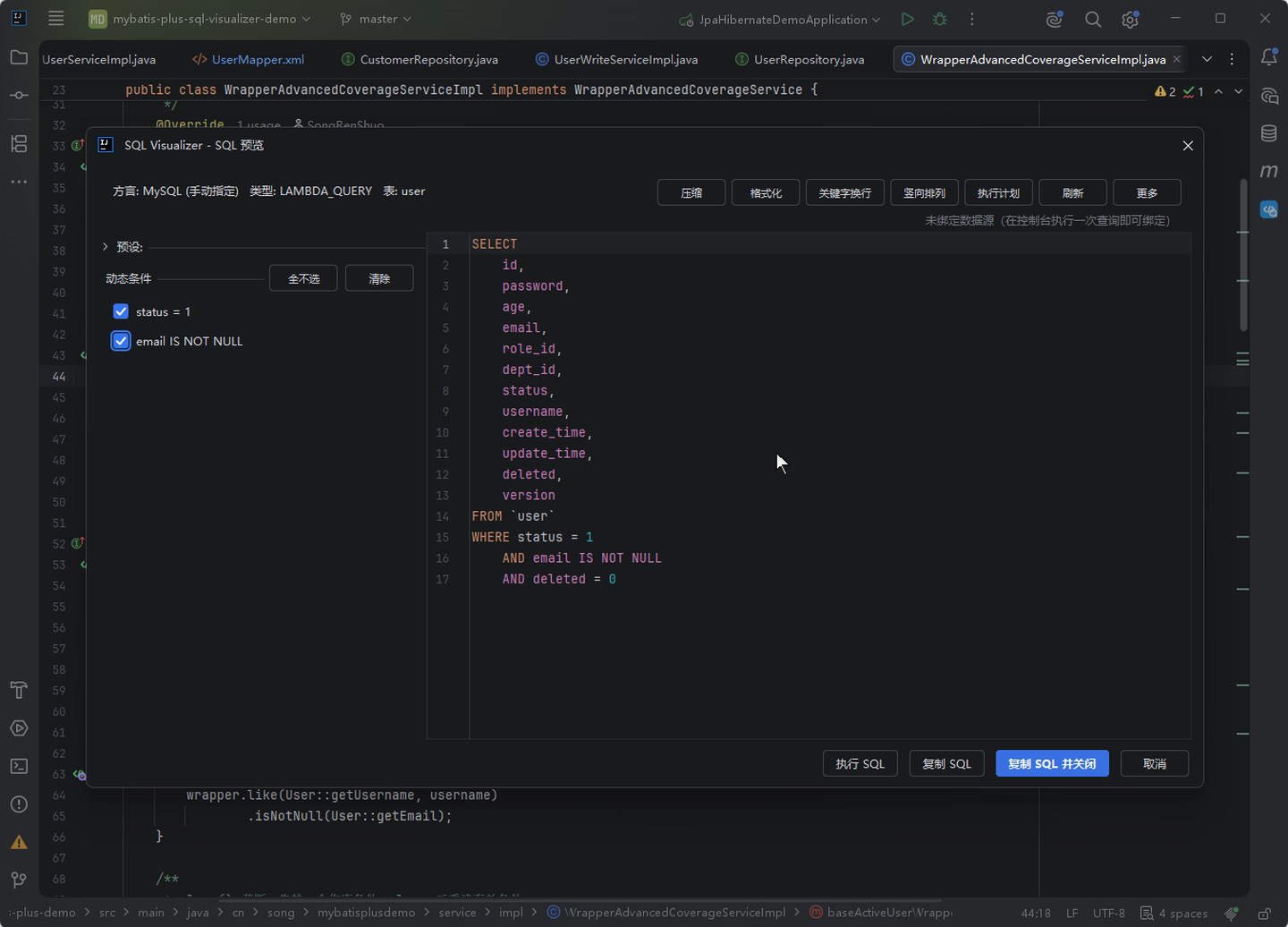This screenshot has width=1288, height=927.
Task: Click the 44:18 cursor position indicator
Action: (x=1036, y=913)
